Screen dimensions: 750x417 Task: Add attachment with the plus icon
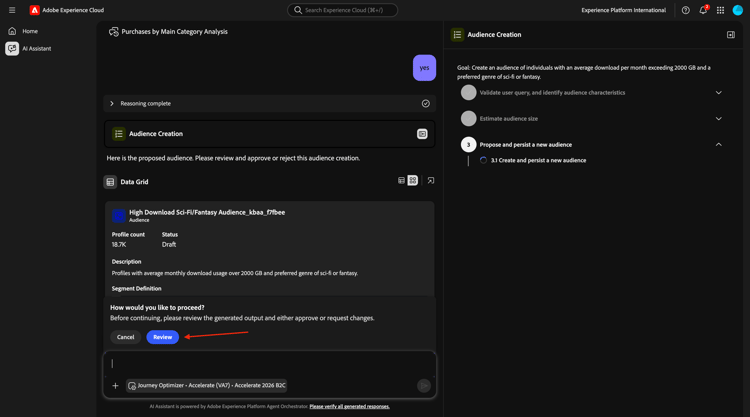tap(115, 385)
